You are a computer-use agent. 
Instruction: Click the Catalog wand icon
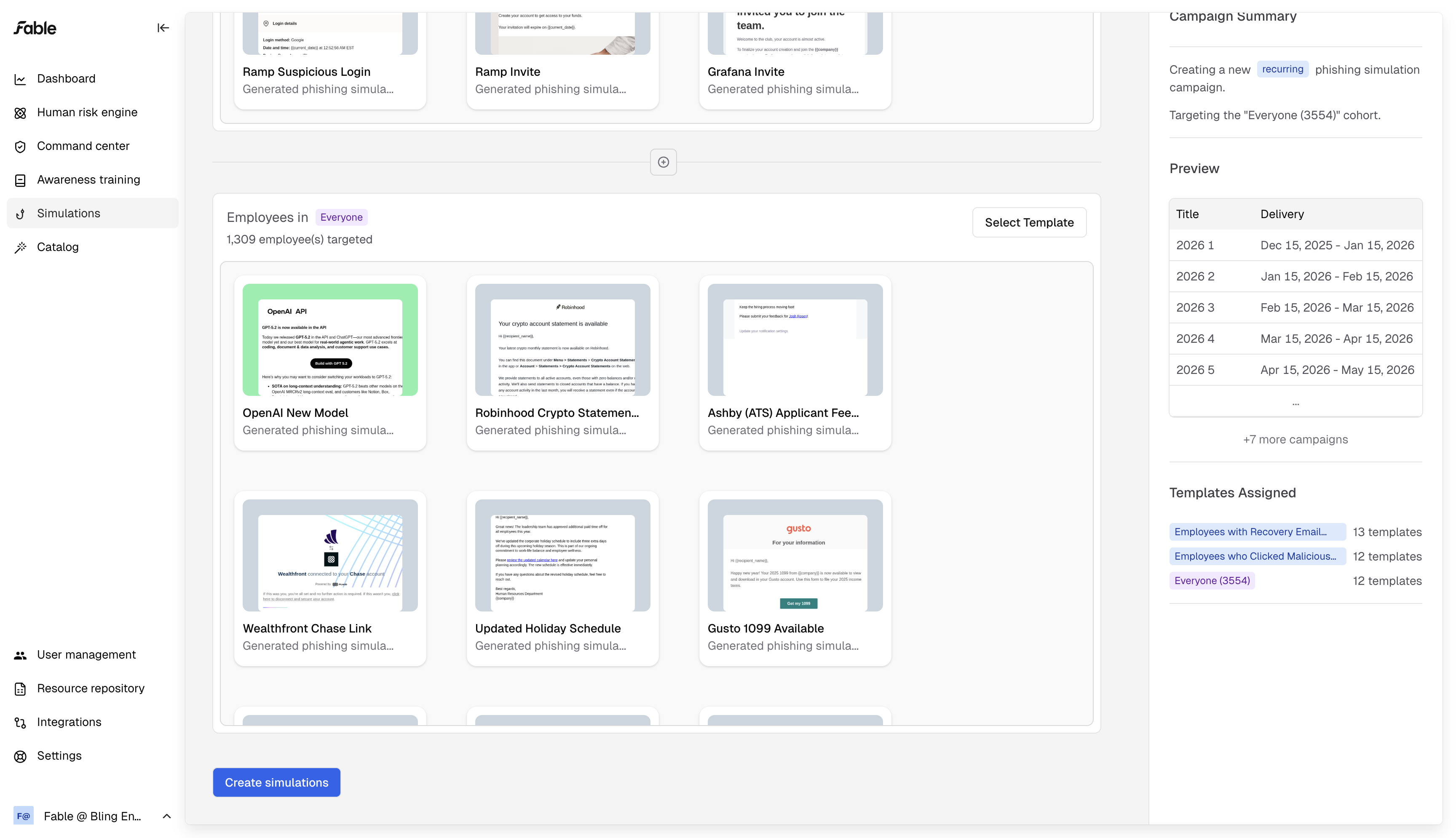coord(20,248)
